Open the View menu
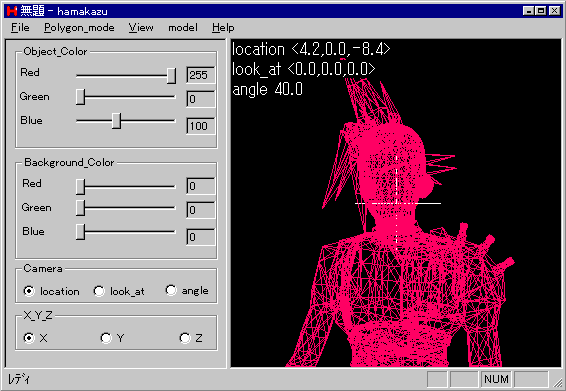This screenshot has height=391, width=566. (x=141, y=27)
